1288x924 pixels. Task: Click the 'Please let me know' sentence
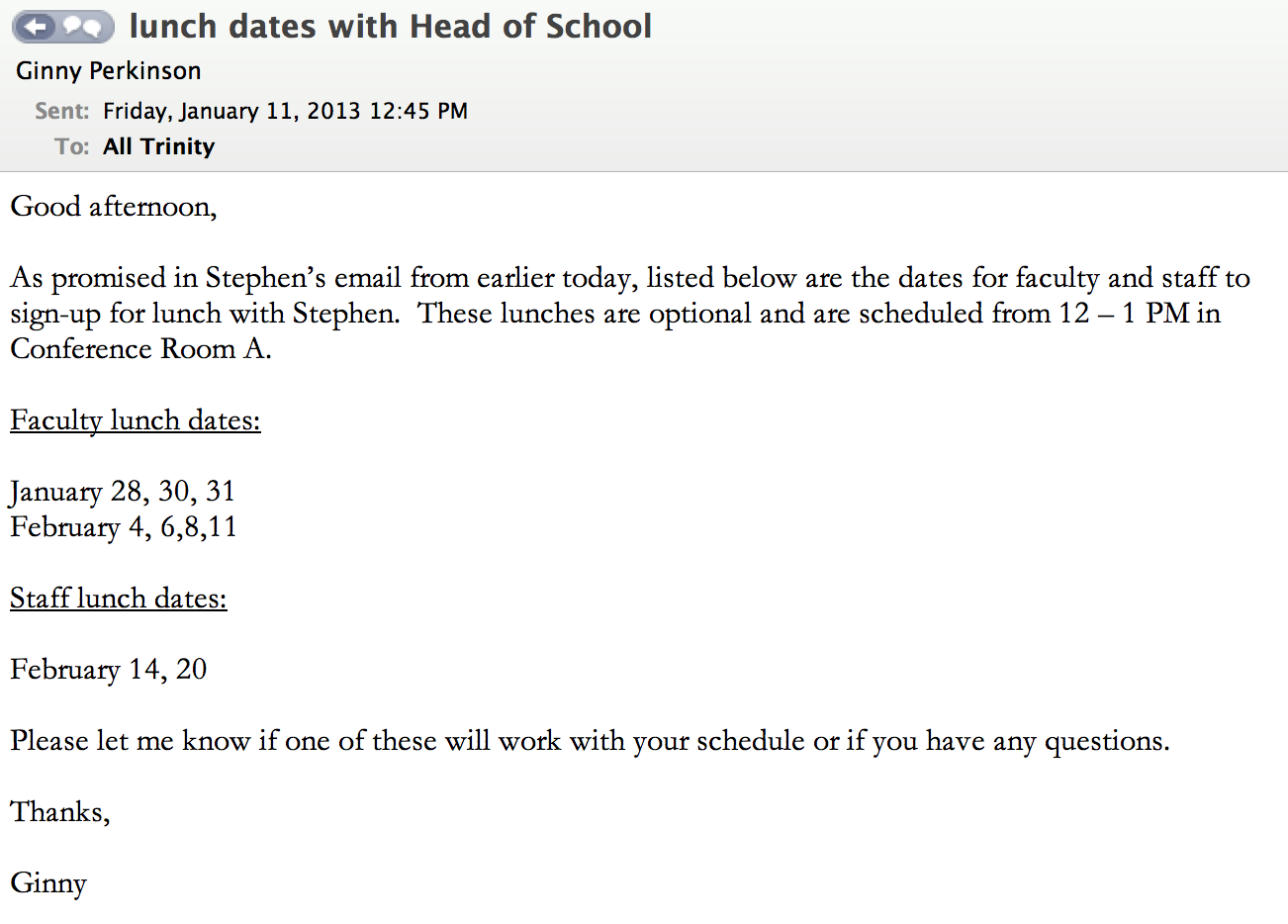pos(590,741)
